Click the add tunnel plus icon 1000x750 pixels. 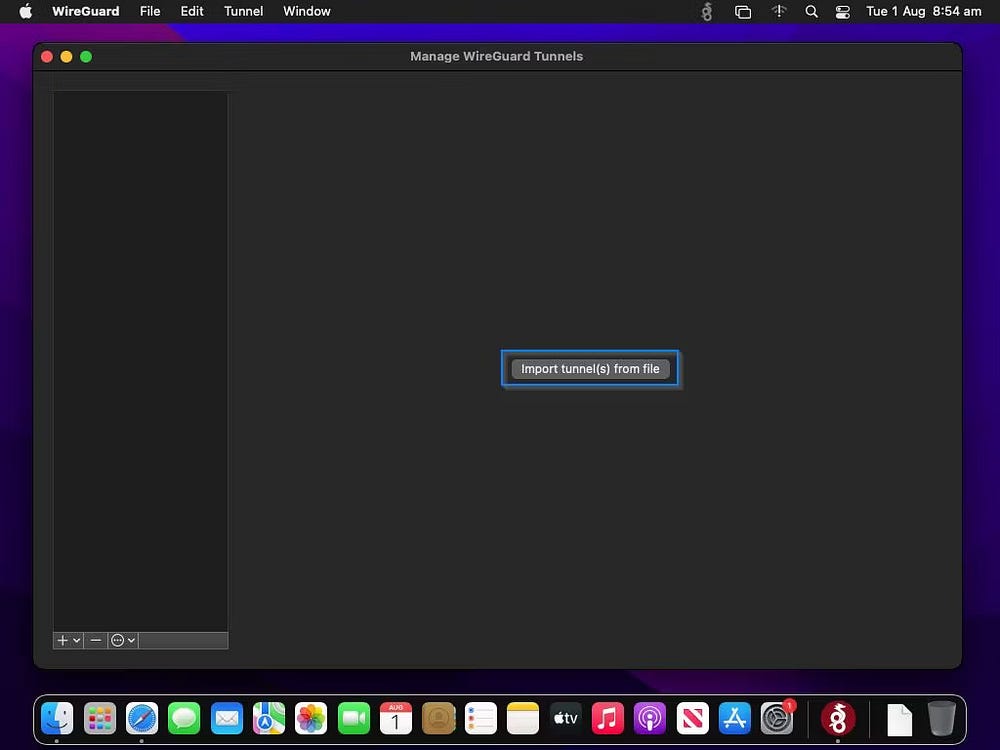click(x=62, y=640)
